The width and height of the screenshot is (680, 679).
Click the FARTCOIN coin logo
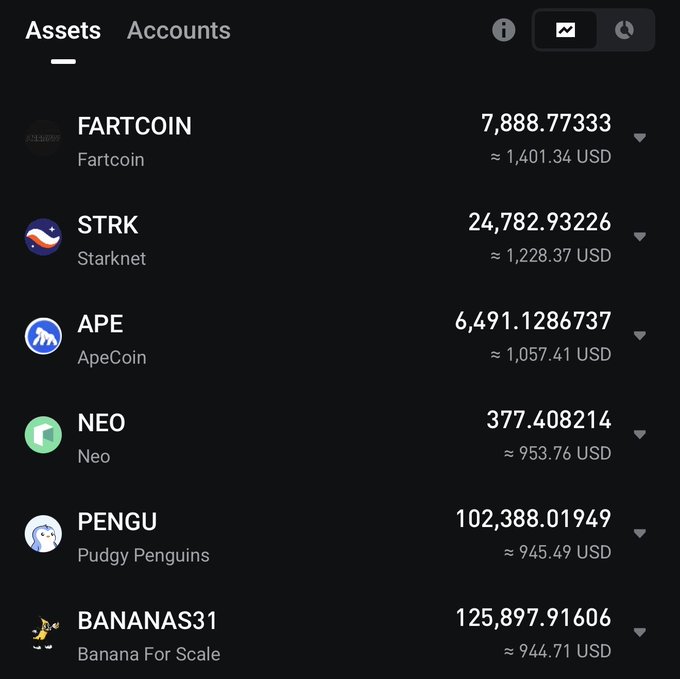[x=43, y=138]
